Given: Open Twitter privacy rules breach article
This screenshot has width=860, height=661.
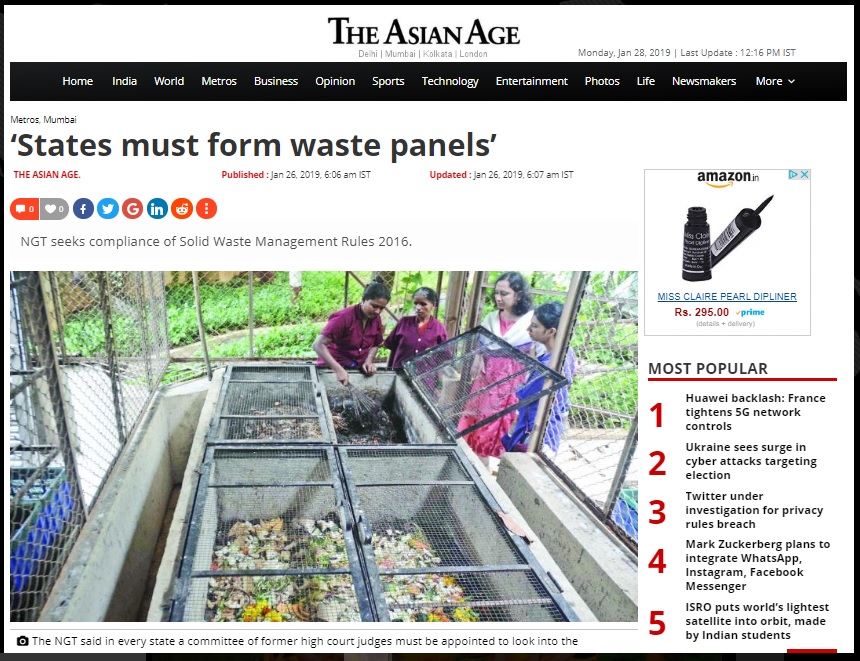Looking at the screenshot, I should pyautogui.click(x=754, y=510).
